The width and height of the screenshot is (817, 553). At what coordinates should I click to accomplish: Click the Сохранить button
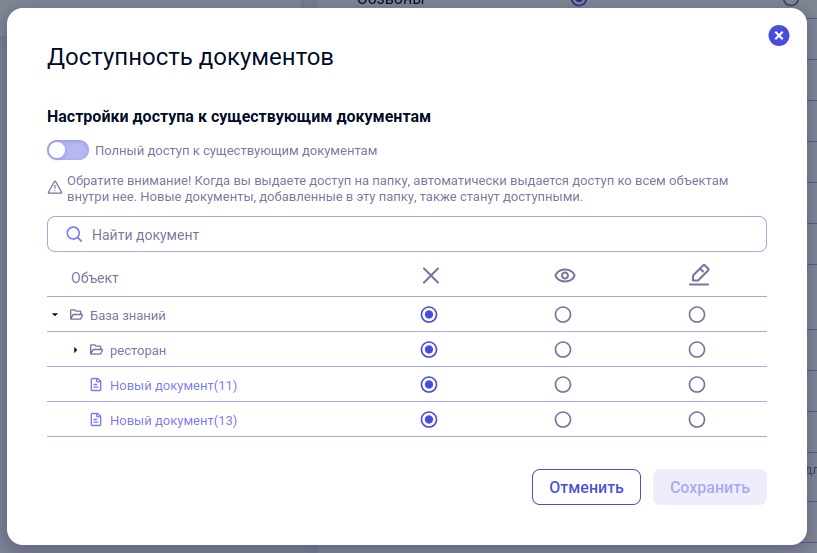click(x=710, y=487)
